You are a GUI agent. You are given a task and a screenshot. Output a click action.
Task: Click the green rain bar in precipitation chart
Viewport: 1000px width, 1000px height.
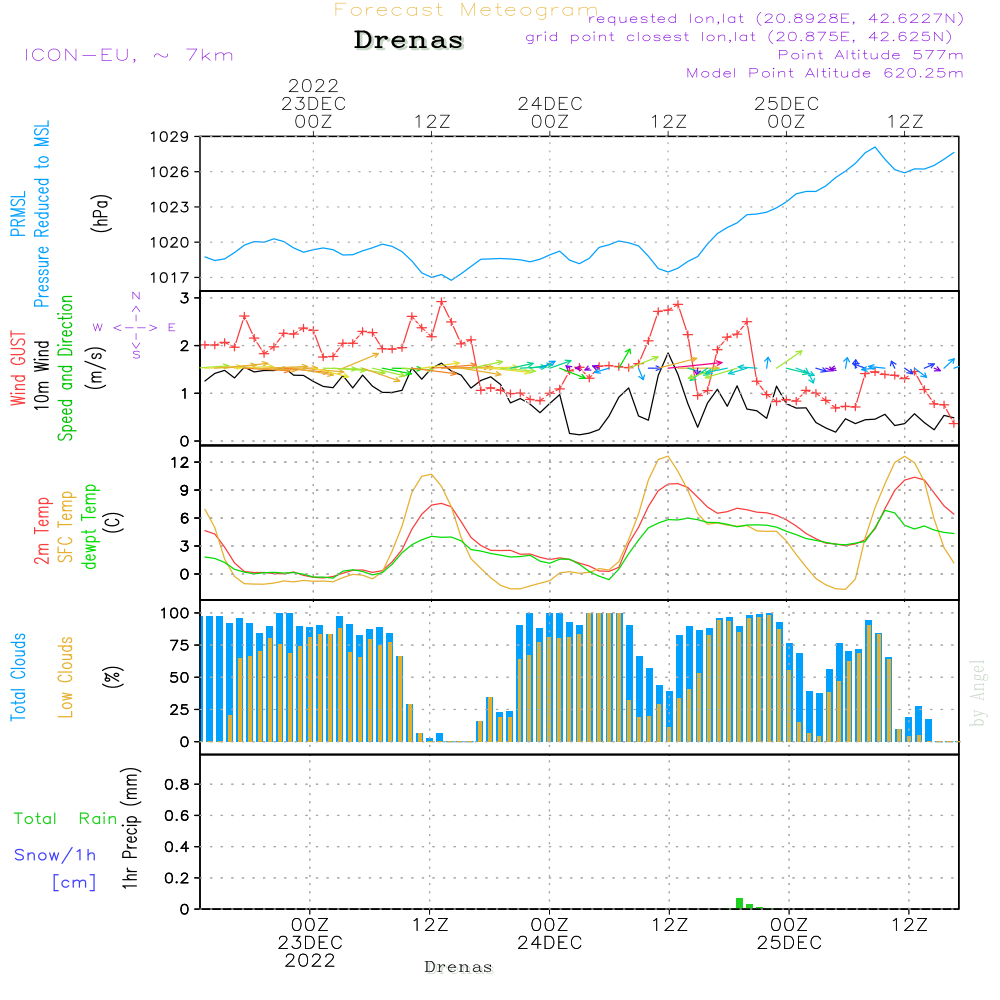click(740, 903)
